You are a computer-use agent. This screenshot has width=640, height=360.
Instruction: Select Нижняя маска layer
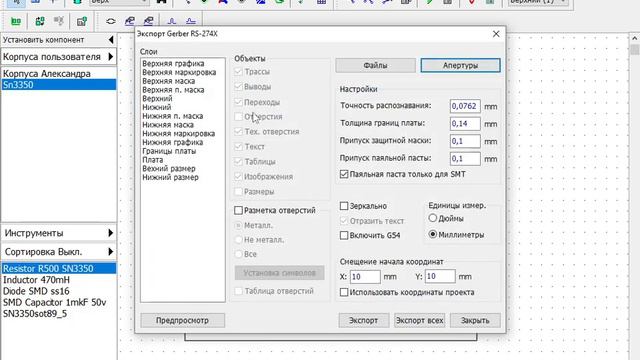[x=168, y=125]
